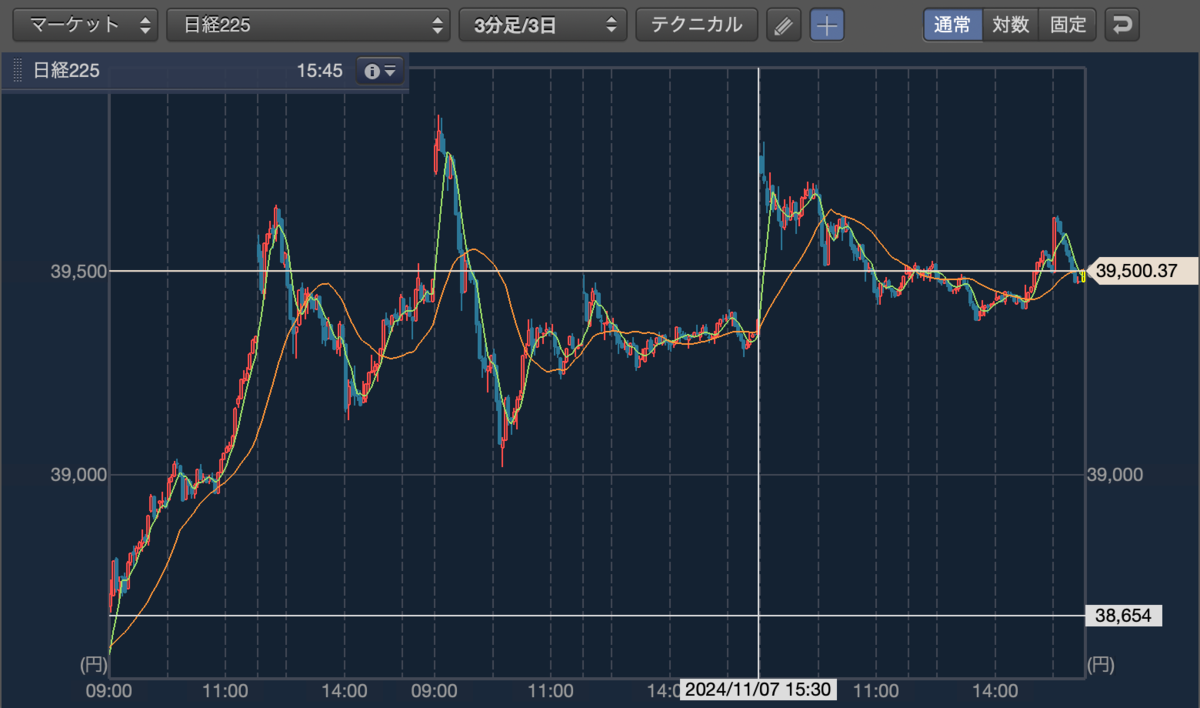Open the info dropdown in 日経225 panel
Image resolution: width=1200 pixels, height=708 pixels.
(x=381, y=71)
